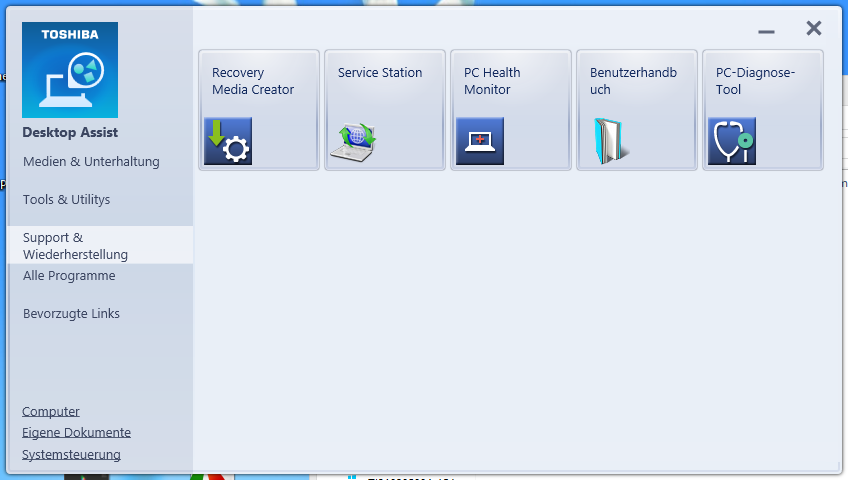The height and width of the screenshot is (480, 848).
Task: Open PC Health Monitor laptop icon
Action: click(480, 141)
